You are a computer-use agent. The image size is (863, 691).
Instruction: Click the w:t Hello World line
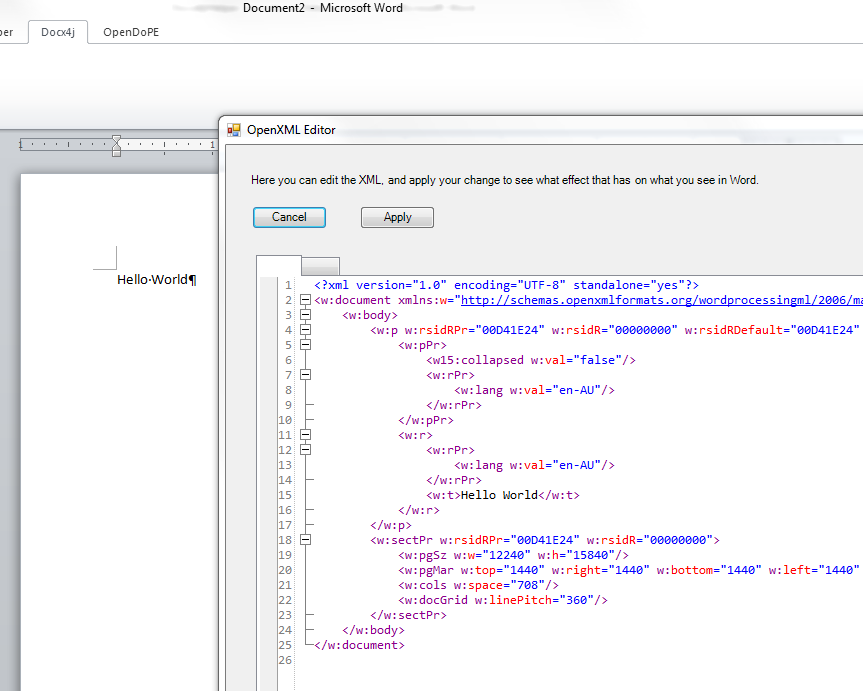click(x=502, y=495)
